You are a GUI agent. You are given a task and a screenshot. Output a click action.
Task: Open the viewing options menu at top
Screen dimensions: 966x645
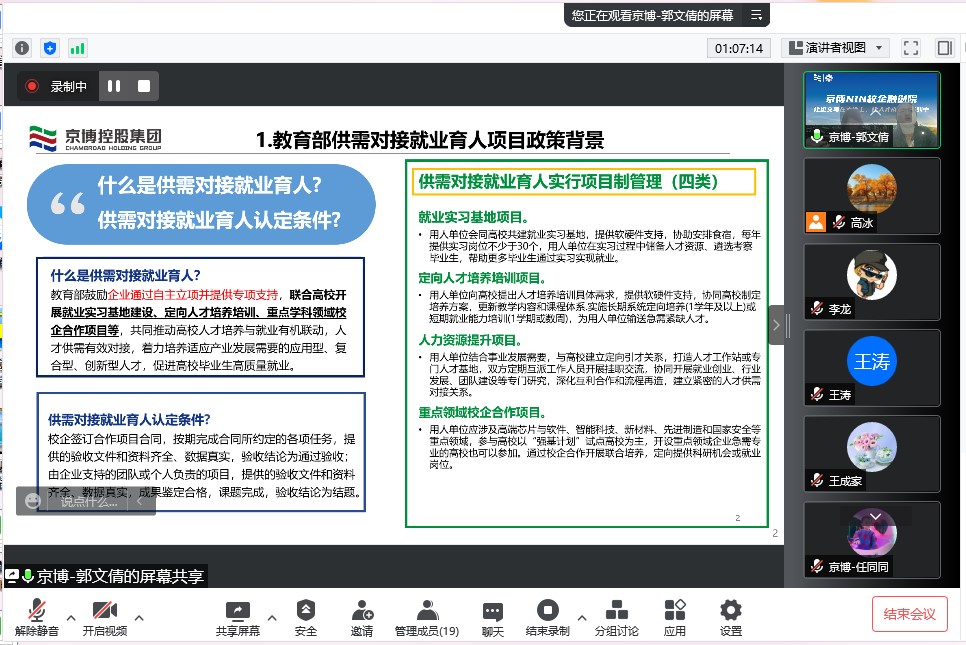tap(757, 15)
